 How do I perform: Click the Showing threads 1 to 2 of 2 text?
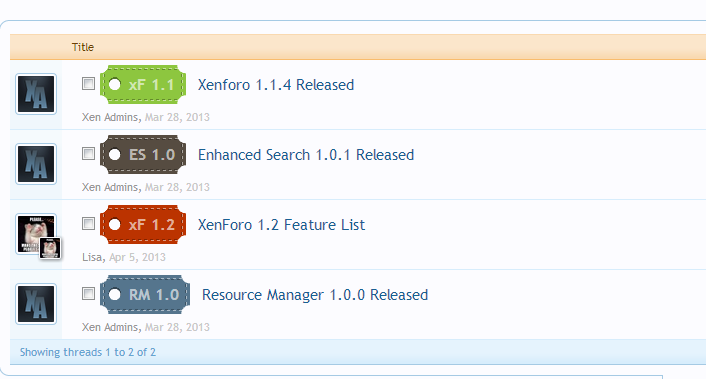click(x=88, y=352)
